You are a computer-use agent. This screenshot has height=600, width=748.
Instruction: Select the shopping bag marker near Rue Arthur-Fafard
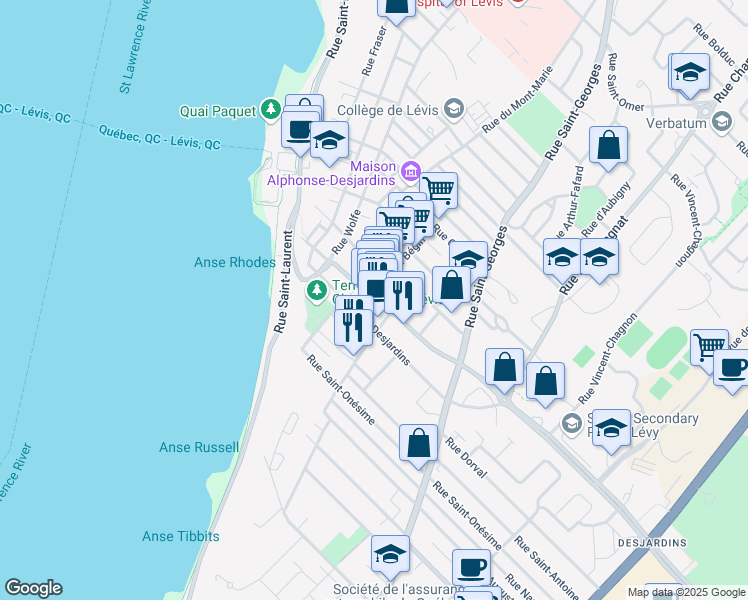608,147
